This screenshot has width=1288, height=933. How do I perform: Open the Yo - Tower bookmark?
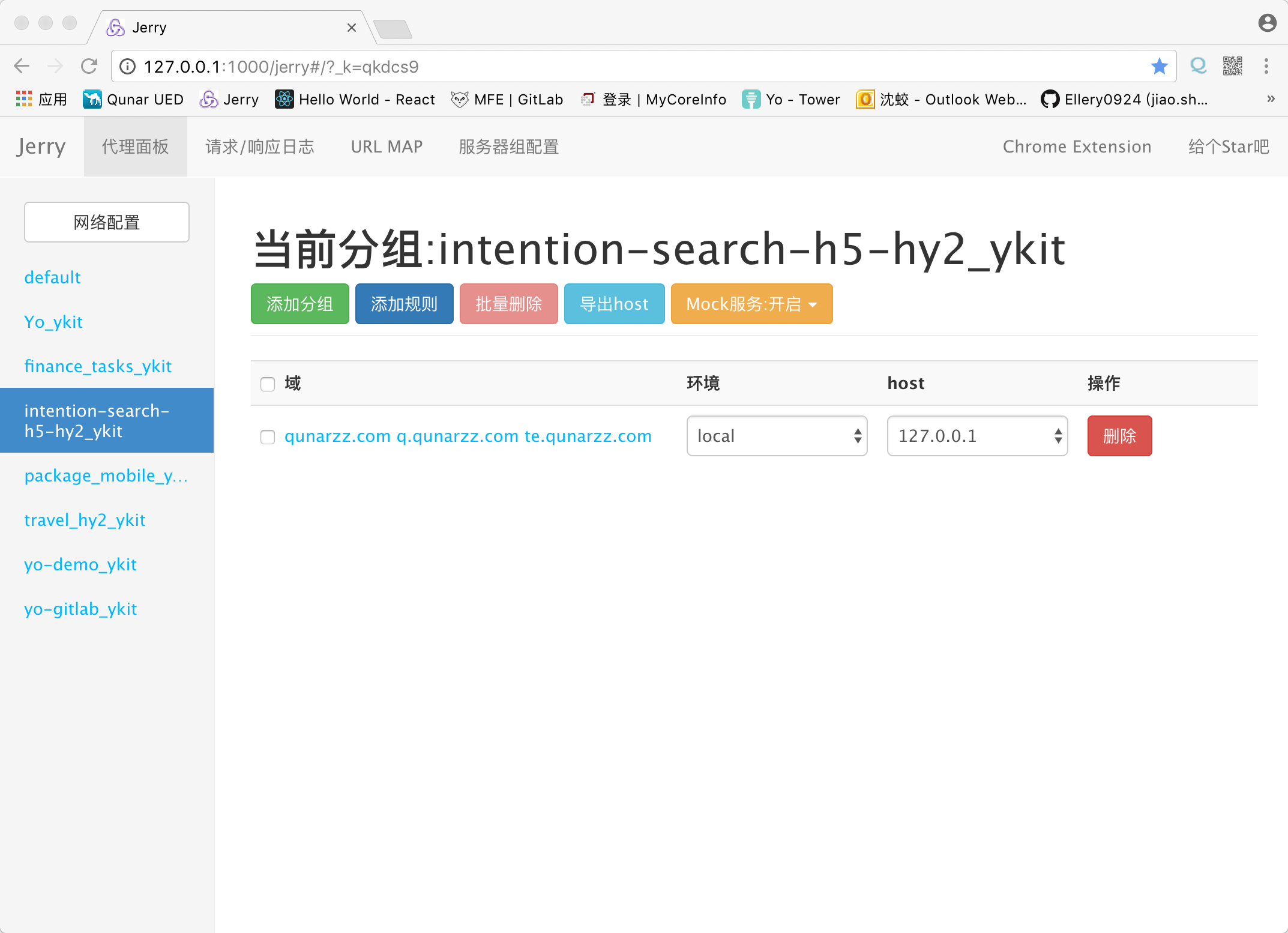pos(791,99)
